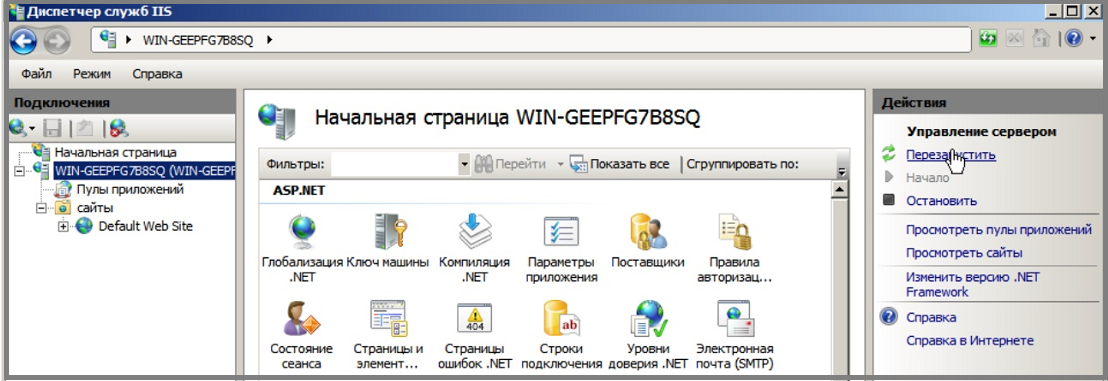This screenshot has height=381, width=1108.
Task: Click the green refresh page icon
Action: 988,39
